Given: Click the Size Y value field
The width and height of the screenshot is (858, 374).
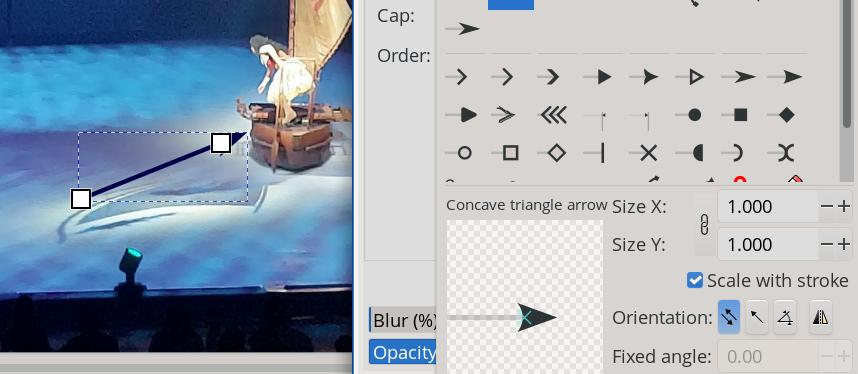Looking at the screenshot, I should (768, 244).
